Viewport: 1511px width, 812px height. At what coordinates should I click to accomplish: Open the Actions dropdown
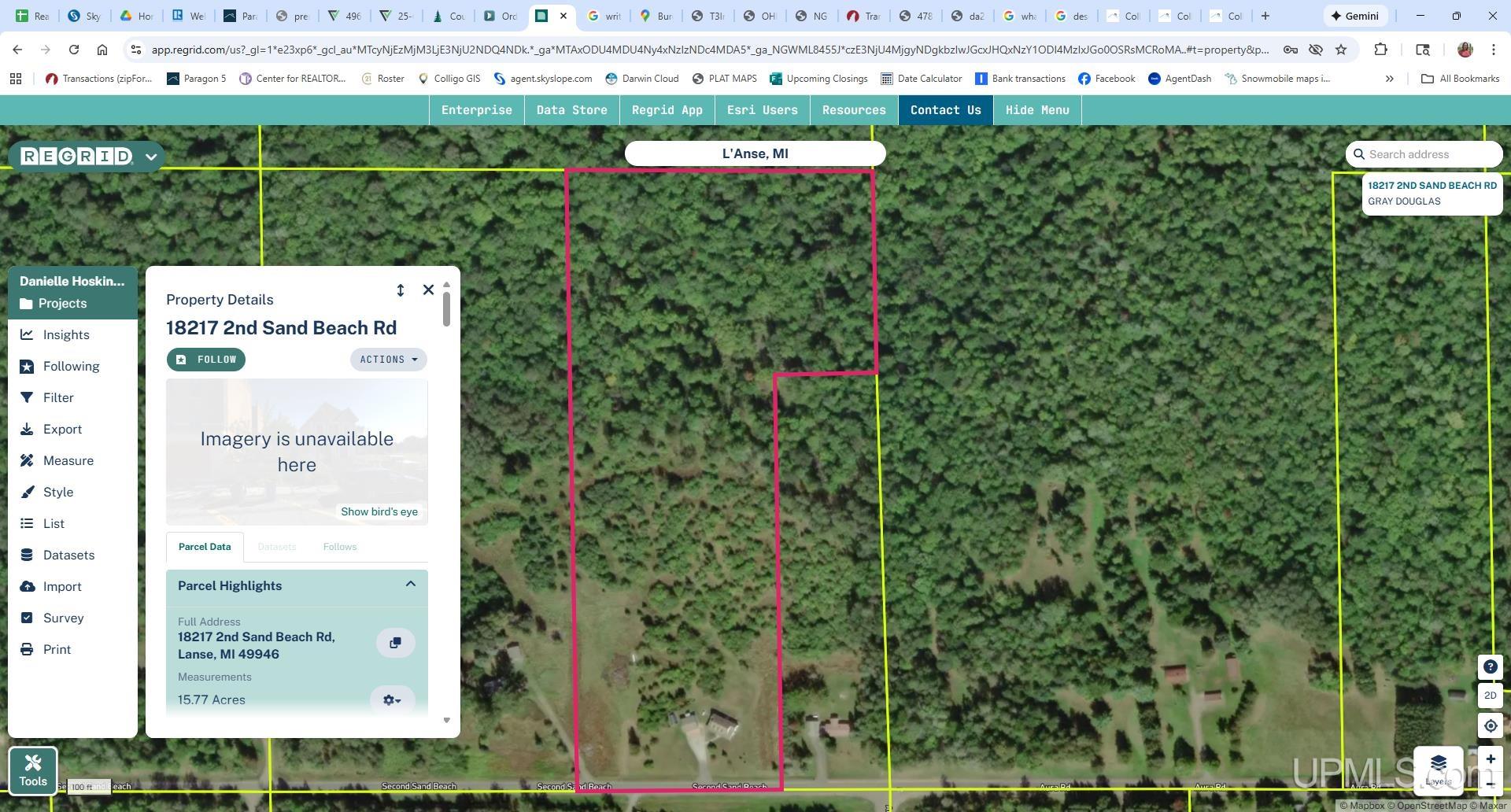pos(388,360)
